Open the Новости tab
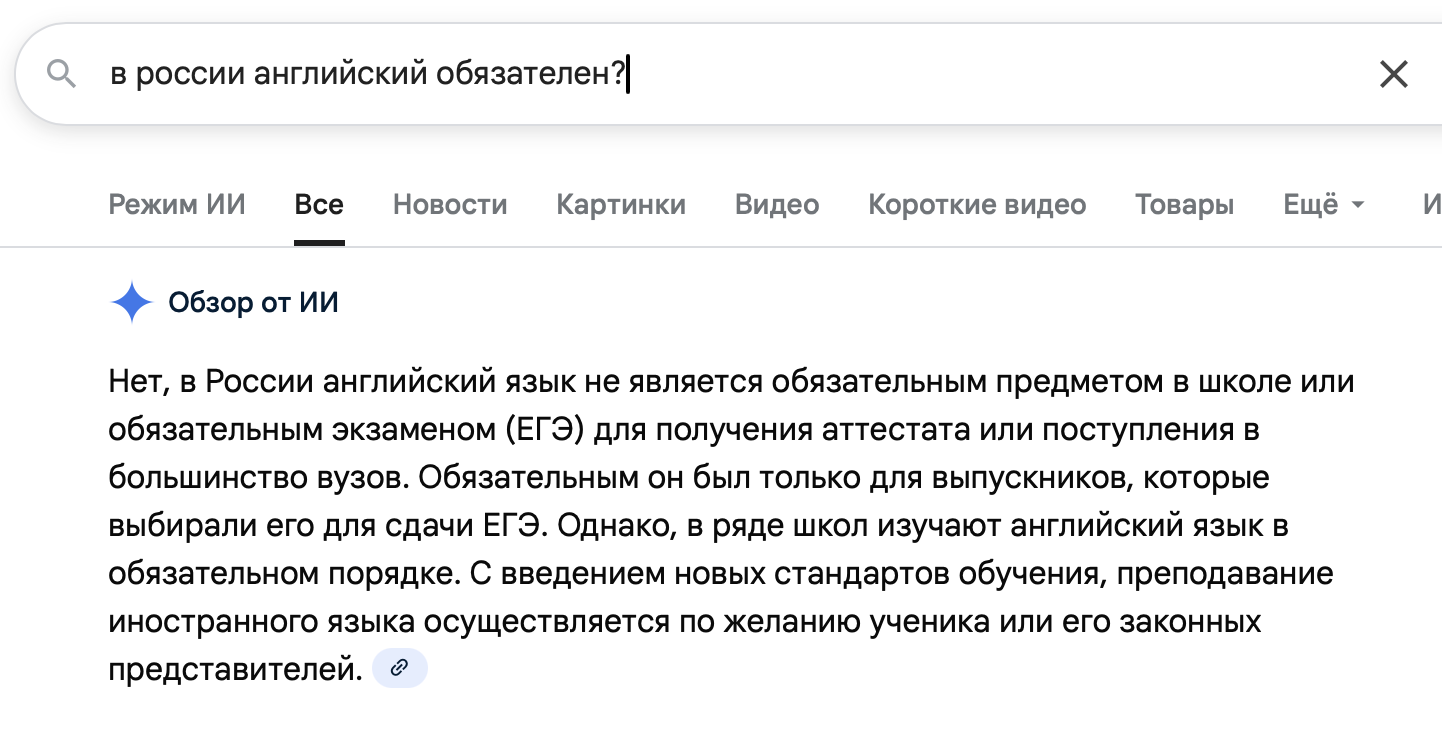The height and width of the screenshot is (738, 1442). coord(450,205)
